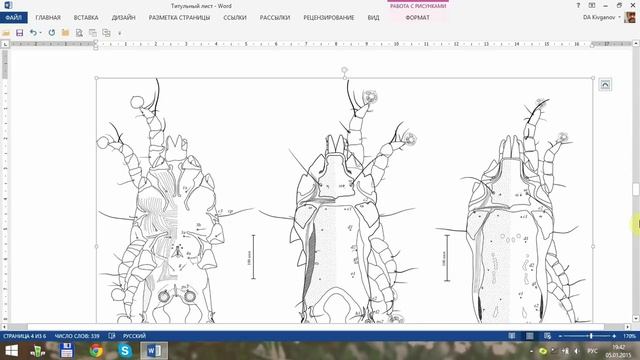The width and height of the screenshot is (640, 360).
Task: Open the ФОРМАТ picture tools tab
Action: pyautogui.click(x=417, y=18)
